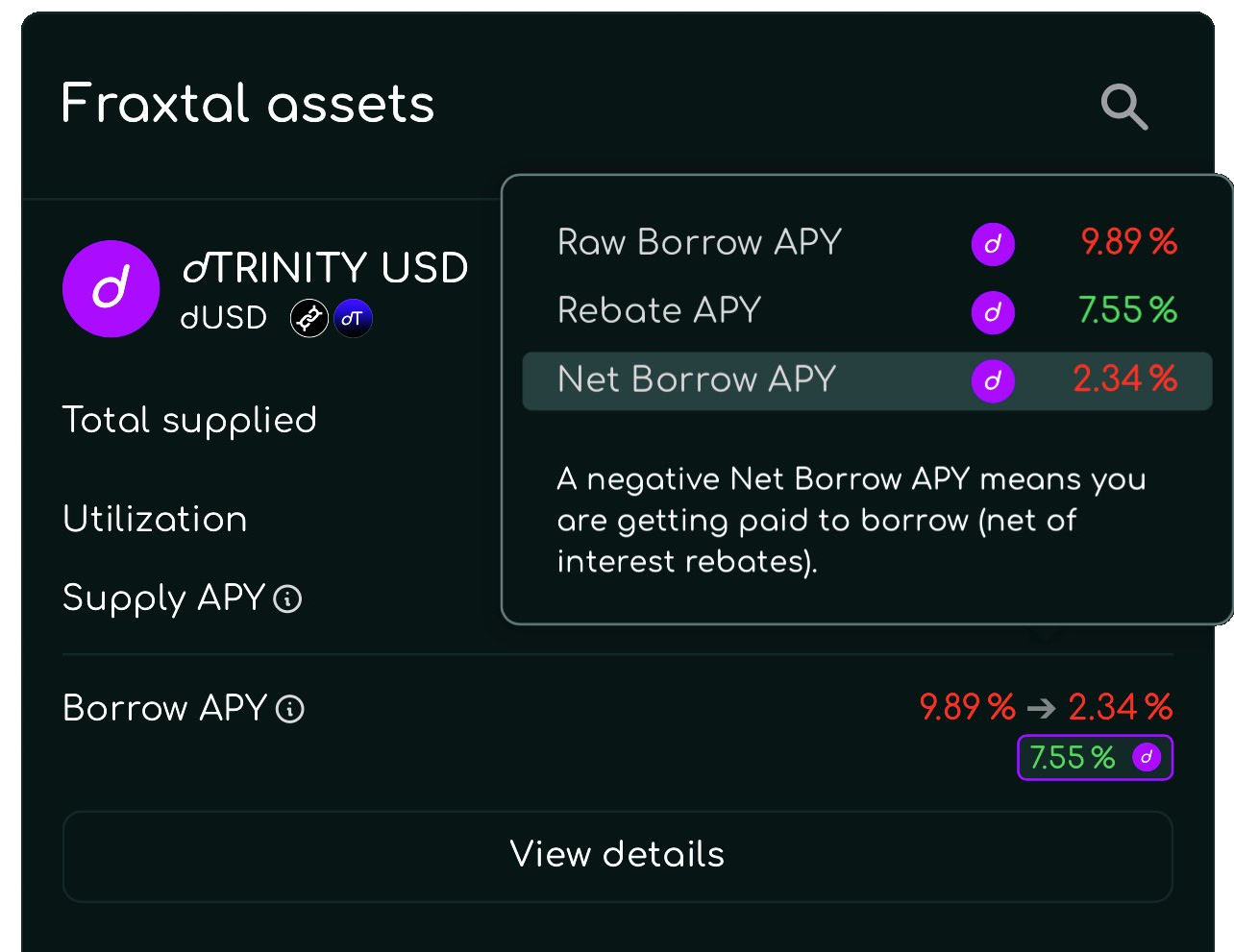Click the purple dUSD token logo

click(111, 288)
